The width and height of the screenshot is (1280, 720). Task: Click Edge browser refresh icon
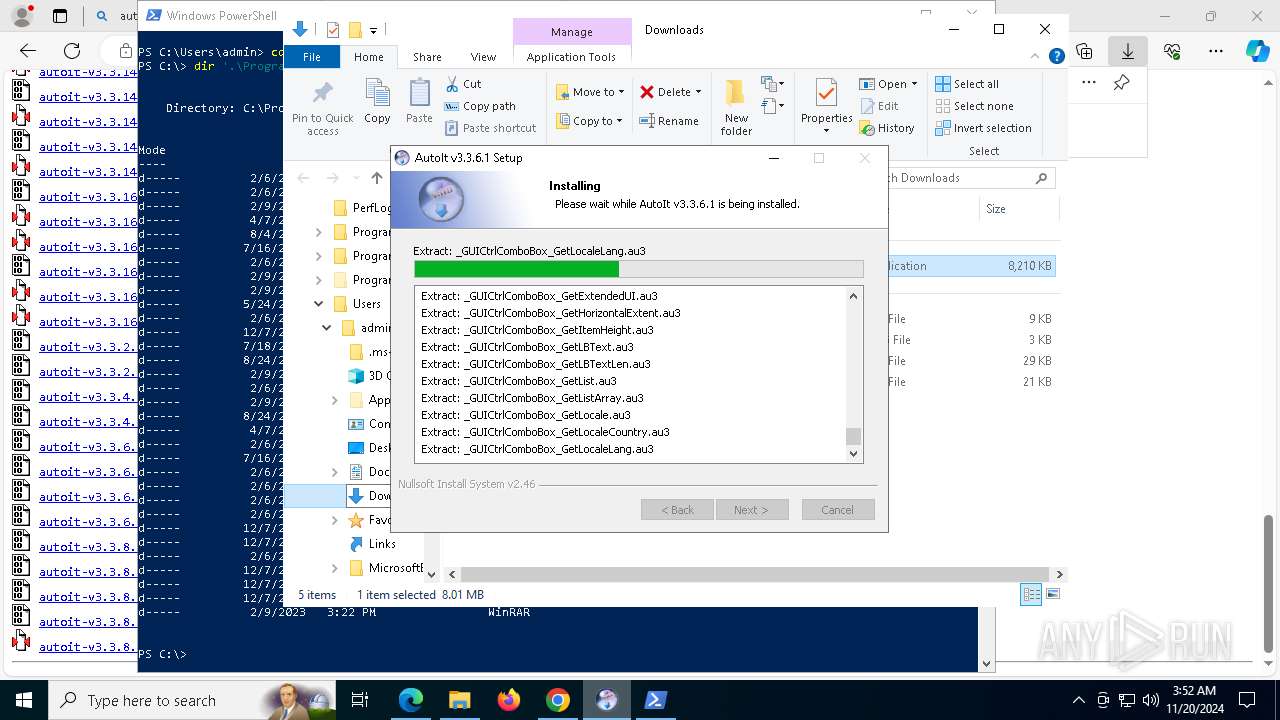click(x=72, y=51)
